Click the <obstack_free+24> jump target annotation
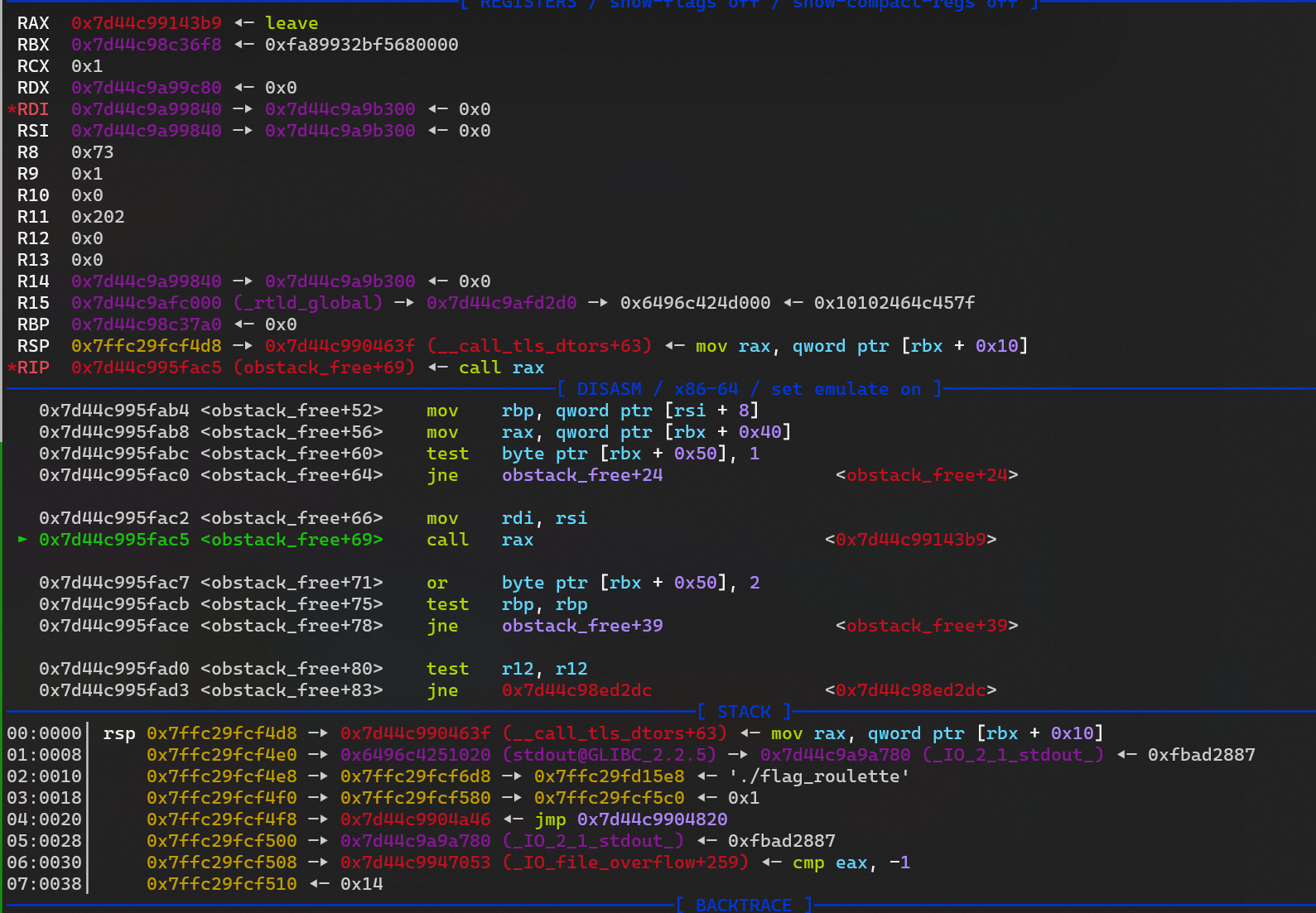This screenshot has height=913, width=1316. [x=927, y=475]
